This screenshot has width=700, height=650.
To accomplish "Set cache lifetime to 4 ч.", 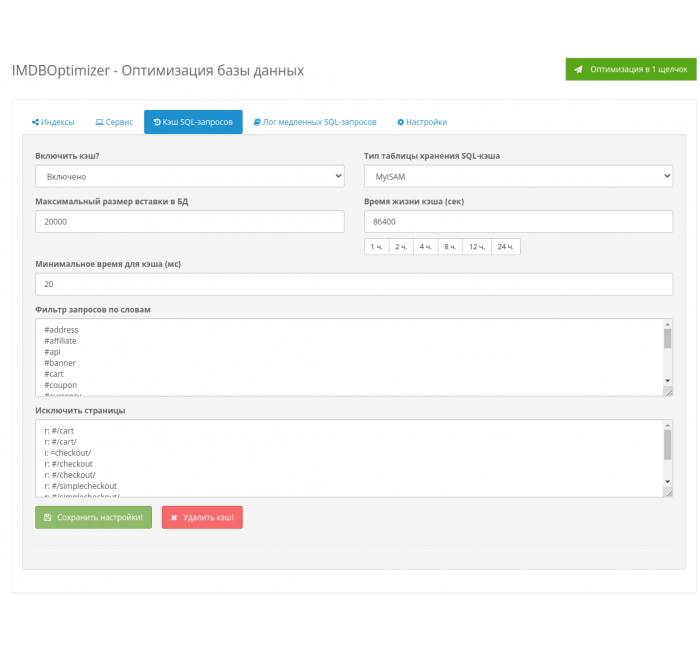I will [426, 247].
